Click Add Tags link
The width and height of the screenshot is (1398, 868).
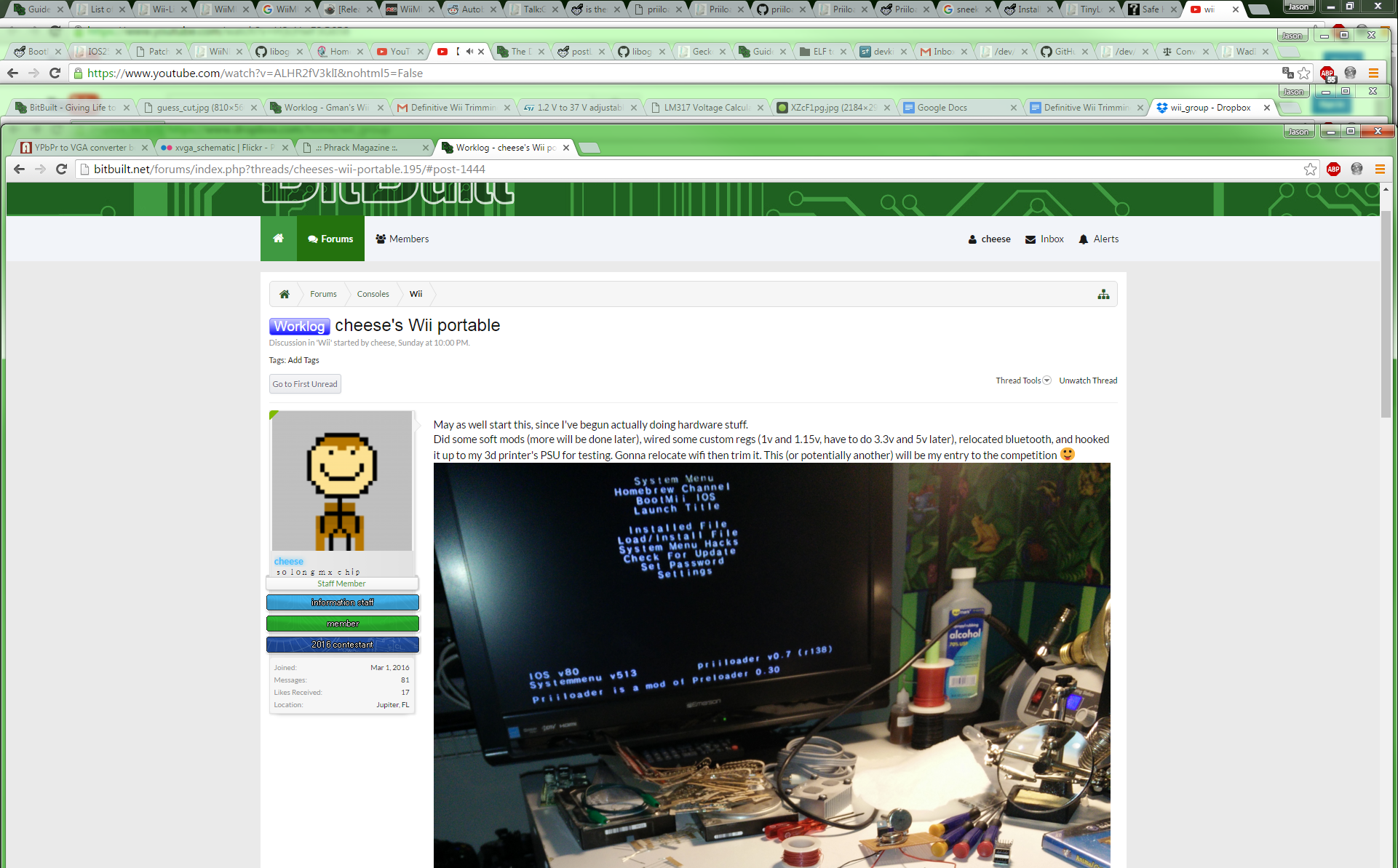coord(303,360)
